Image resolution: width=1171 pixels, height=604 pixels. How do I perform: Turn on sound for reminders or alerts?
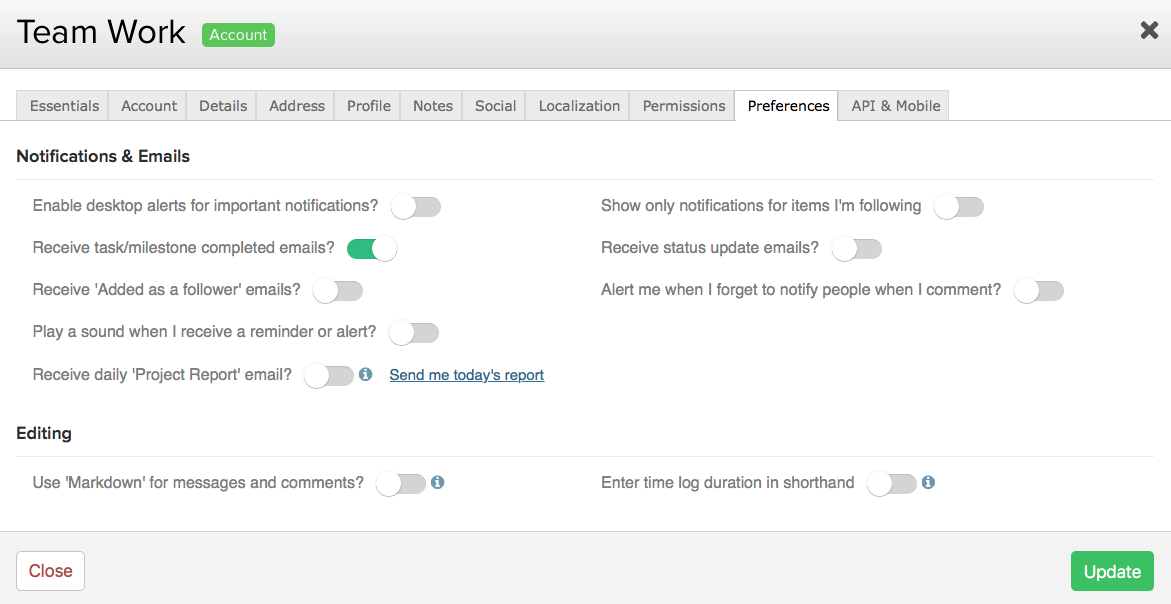pyautogui.click(x=414, y=332)
